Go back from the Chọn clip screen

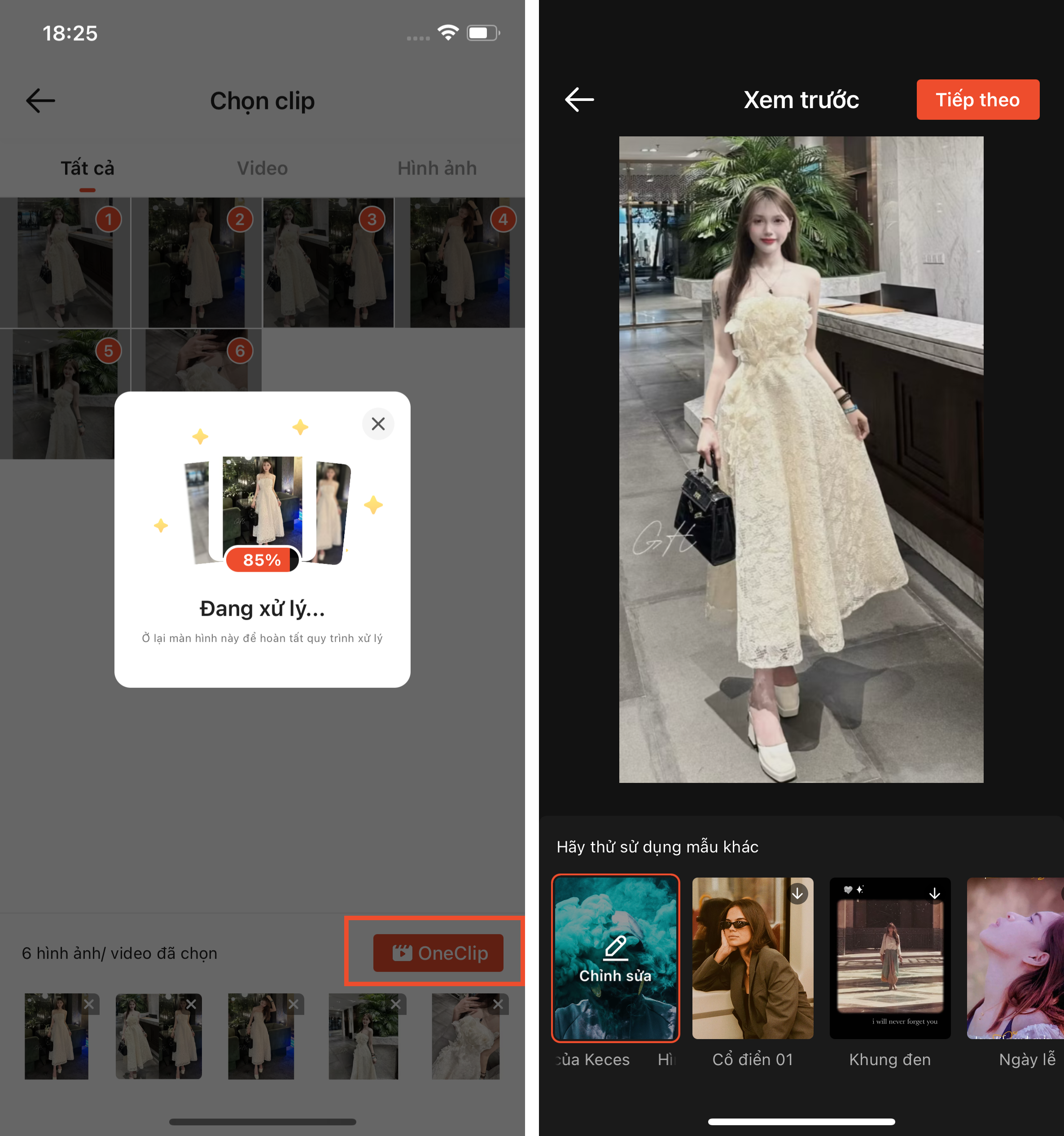click(x=40, y=100)
